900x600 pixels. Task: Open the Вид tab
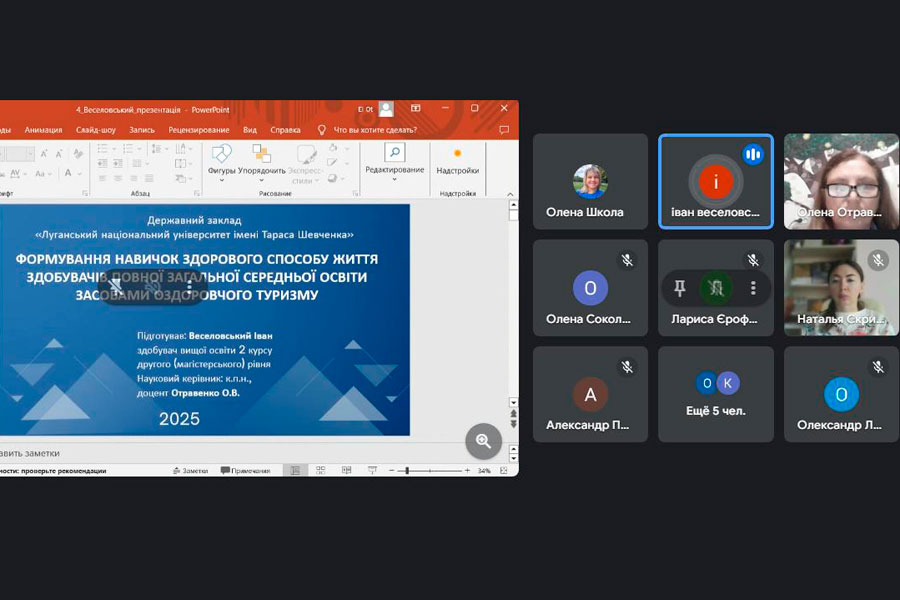[x=250, y=130]
